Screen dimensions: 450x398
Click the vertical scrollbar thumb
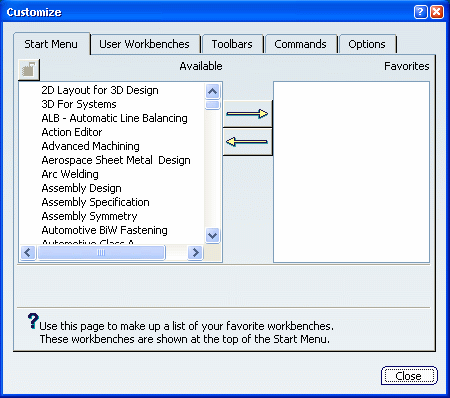[212, 105]
